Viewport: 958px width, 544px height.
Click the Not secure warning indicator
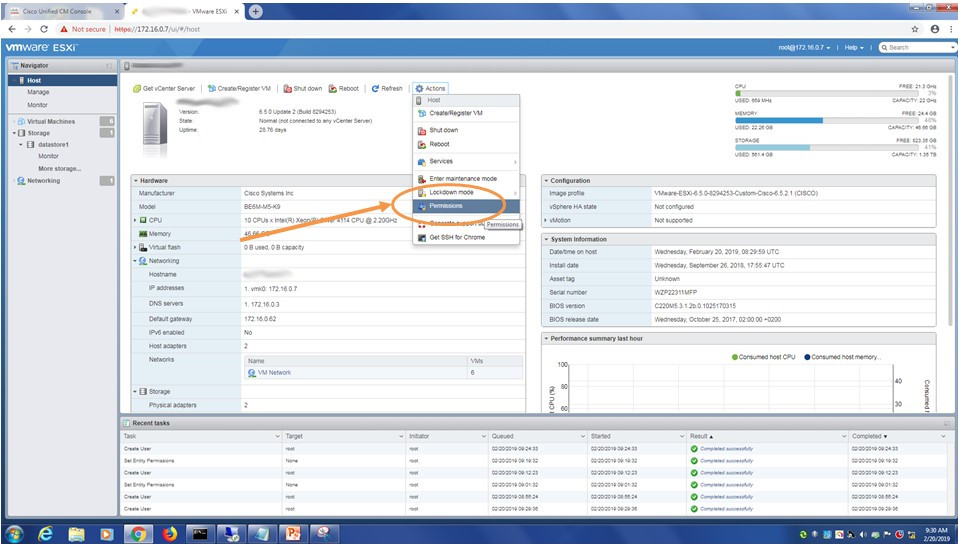click(x=83, y=29)
